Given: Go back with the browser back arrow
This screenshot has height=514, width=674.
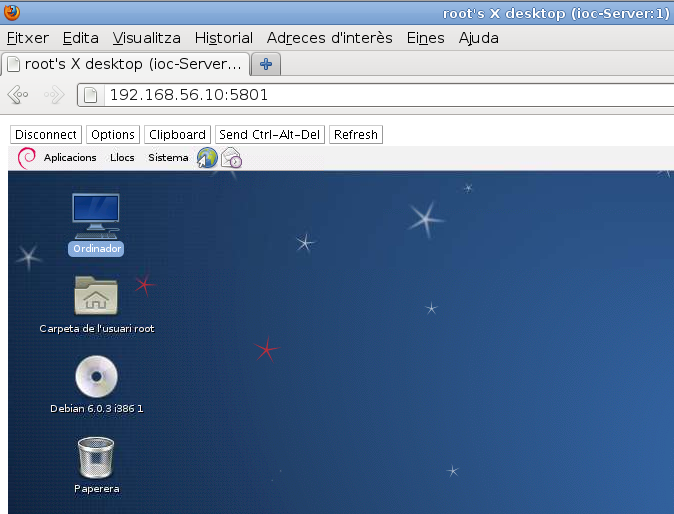Looking at the screenshot, I should tap(19, 96).
